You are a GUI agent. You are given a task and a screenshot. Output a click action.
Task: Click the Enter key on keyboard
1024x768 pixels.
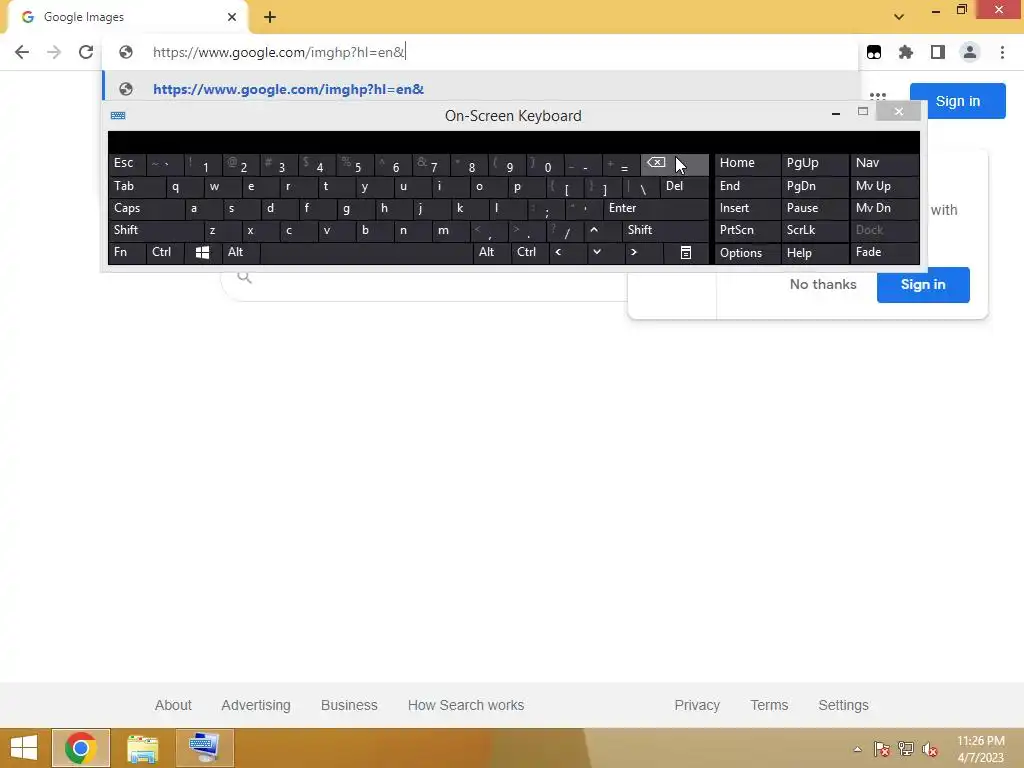[656, 208]
